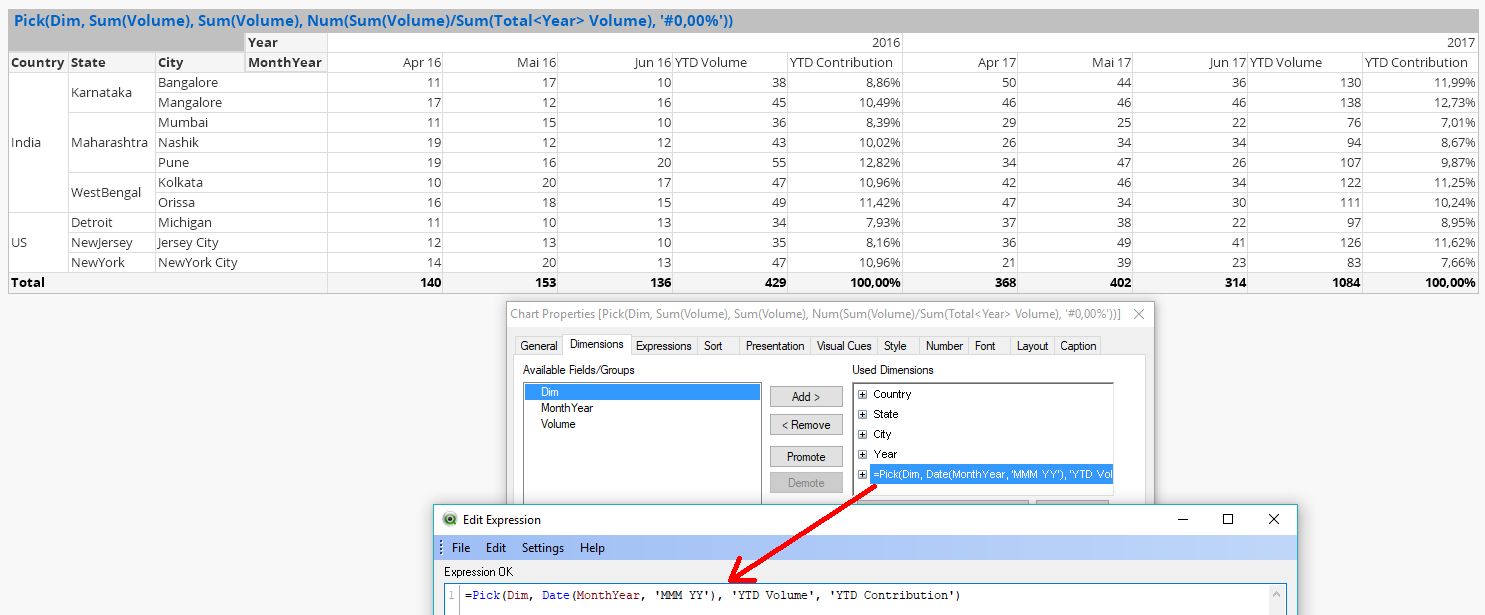The image size is (1485, 615).
Task: Close the Edit Expression window
Action: pos(1274,519)
